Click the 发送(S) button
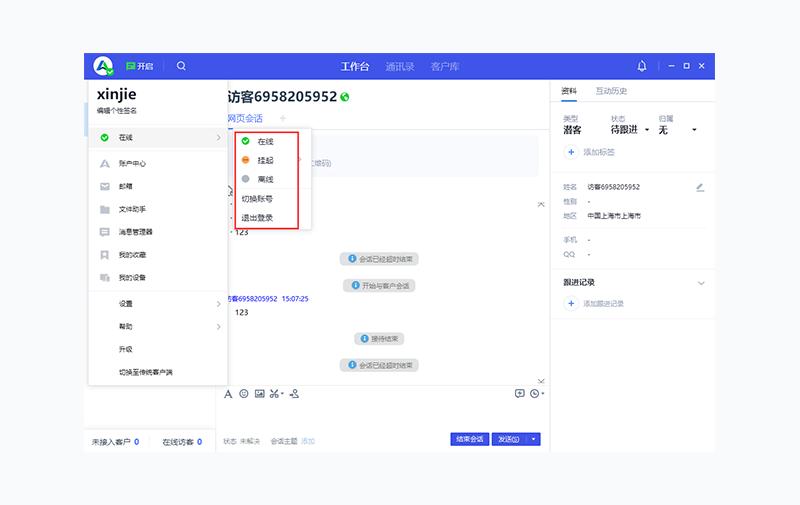The height and width of the screenshot is (505, 800). [x=509, y=439]
